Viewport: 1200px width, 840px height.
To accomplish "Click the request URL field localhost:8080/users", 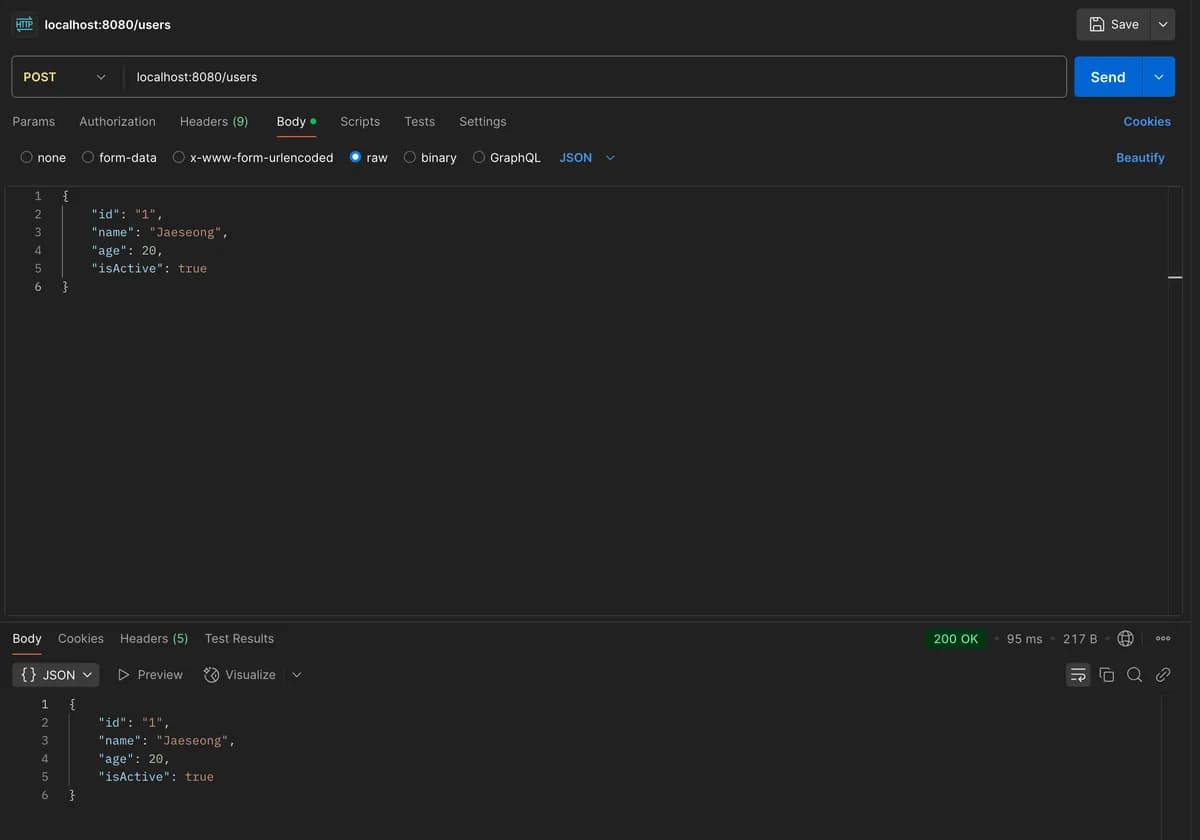I will [x=594, y=77].
